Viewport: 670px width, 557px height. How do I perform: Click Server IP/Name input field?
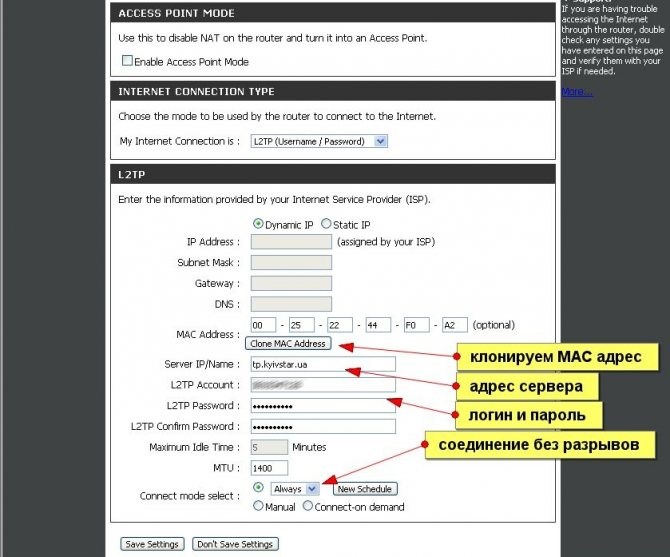[x=323, y=364]
